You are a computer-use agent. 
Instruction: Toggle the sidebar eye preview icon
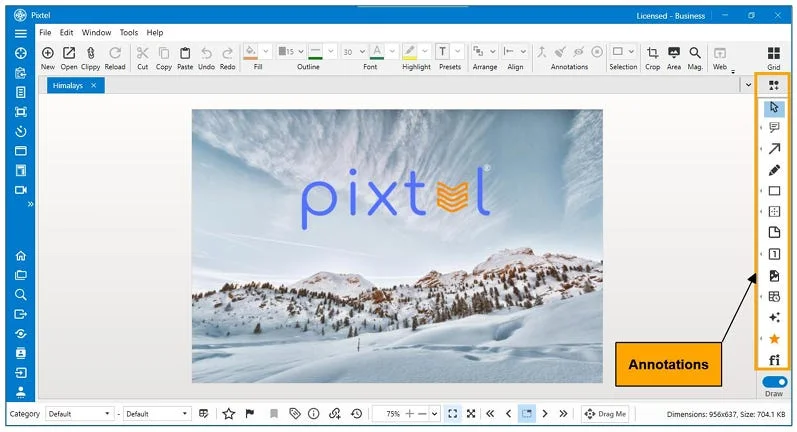pos(20,333)
